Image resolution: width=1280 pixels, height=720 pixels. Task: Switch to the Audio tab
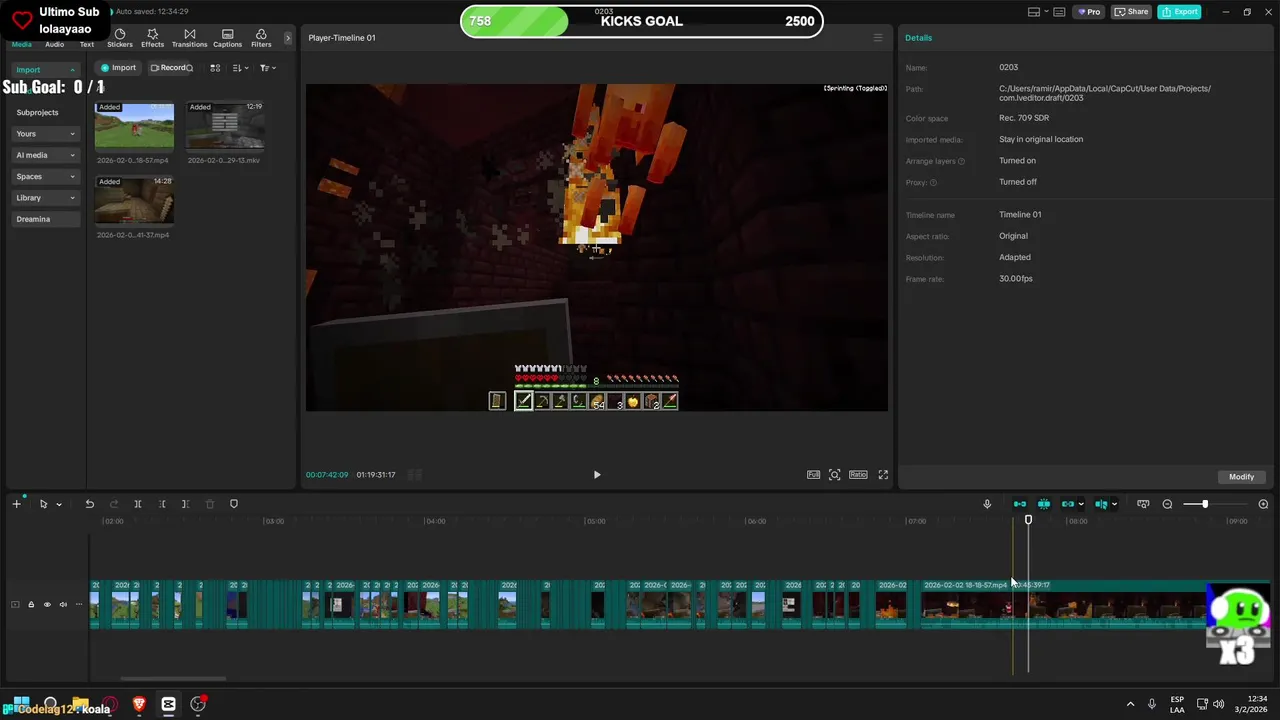[55, 44]
